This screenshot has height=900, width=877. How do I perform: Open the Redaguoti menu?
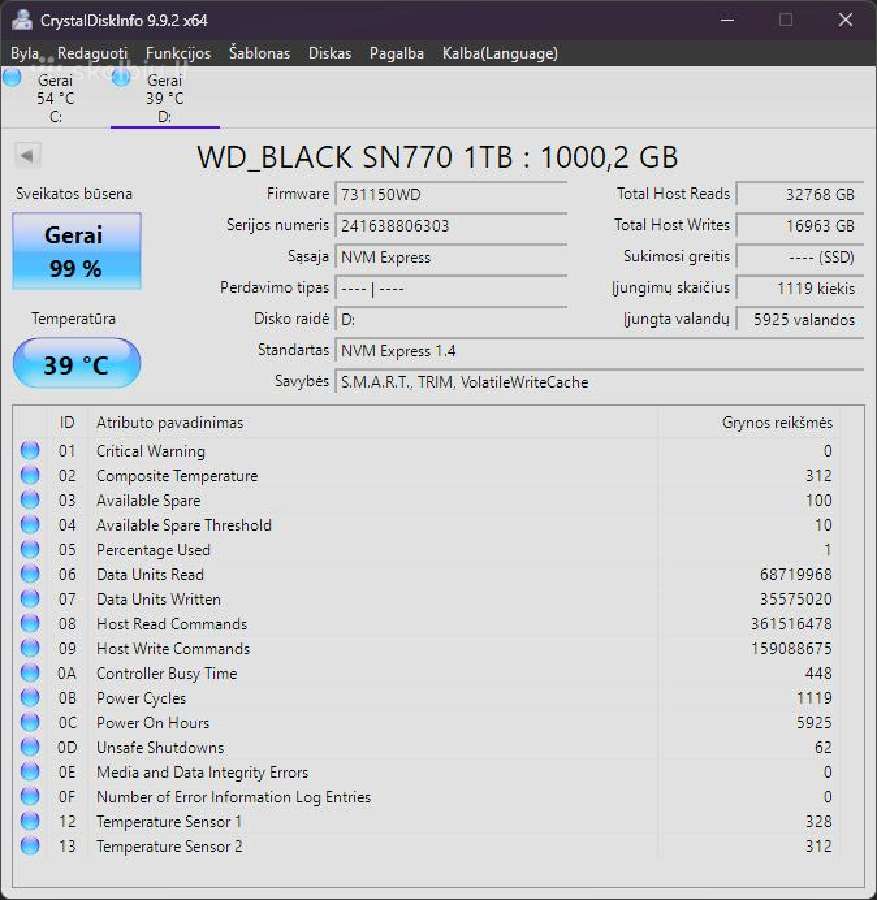(92, 53)
